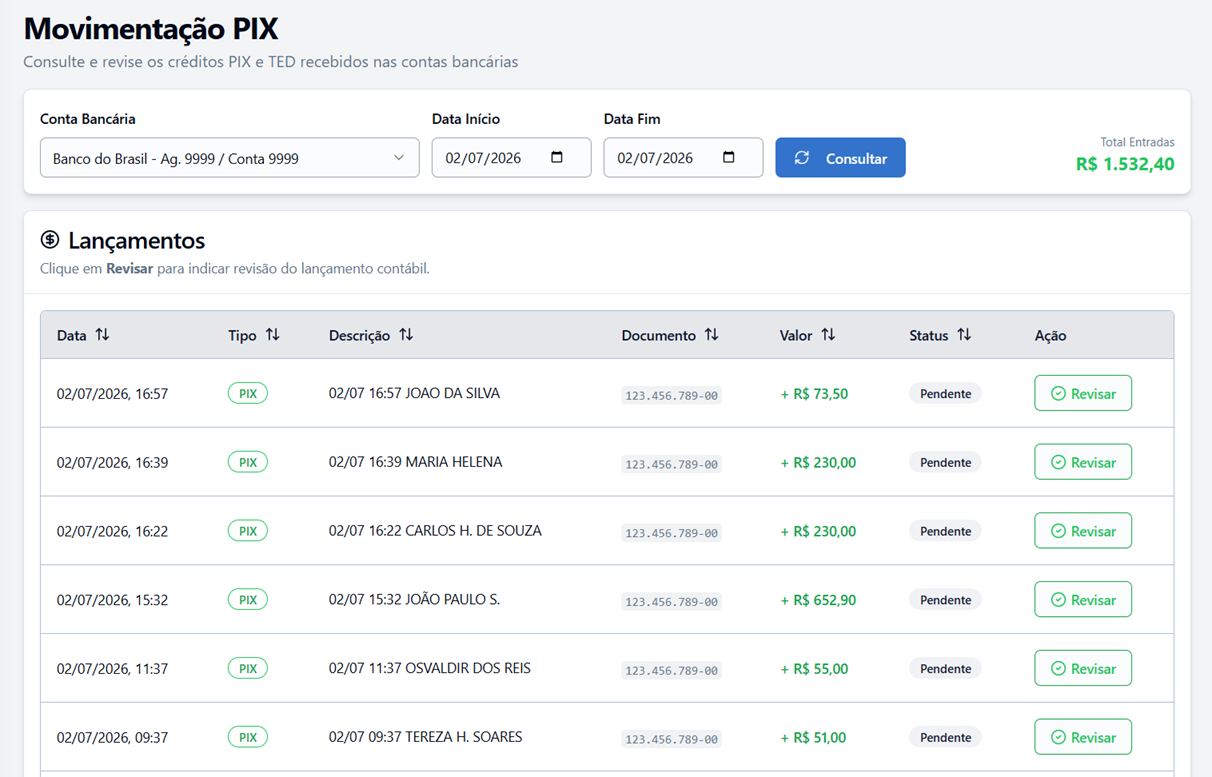The height and width of the screenshot is (777, 1212).
Task: Sort by Valor using its arrows icon
Action: point(828,335)
